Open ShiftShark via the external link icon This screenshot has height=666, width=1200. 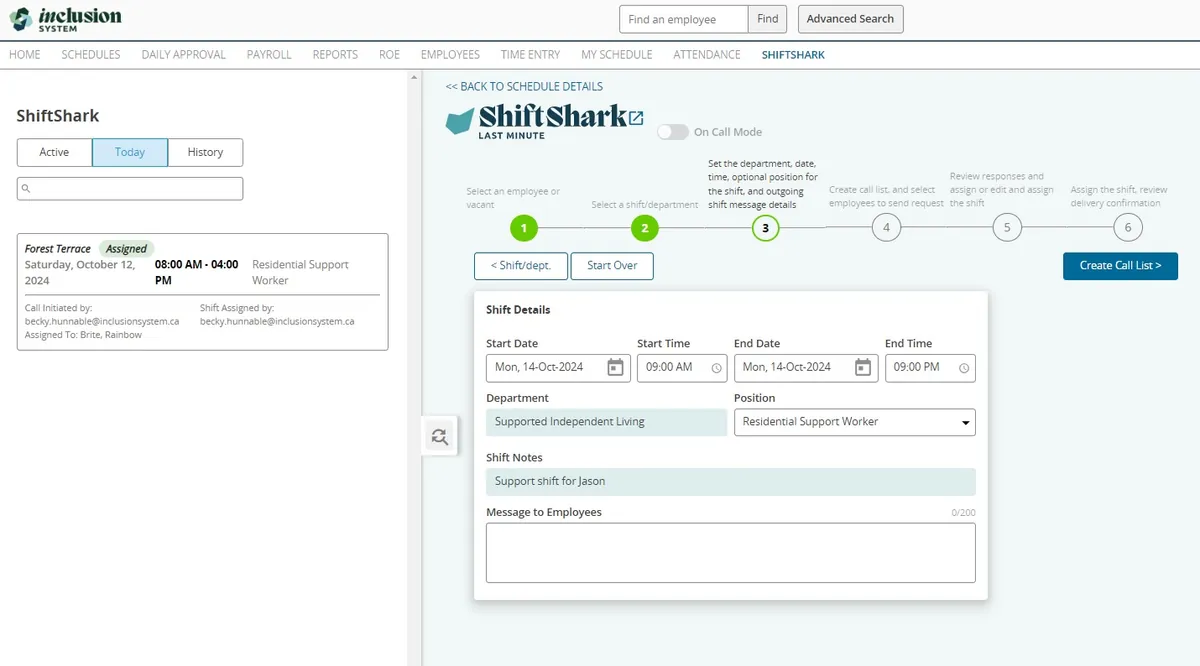(637, 119)
